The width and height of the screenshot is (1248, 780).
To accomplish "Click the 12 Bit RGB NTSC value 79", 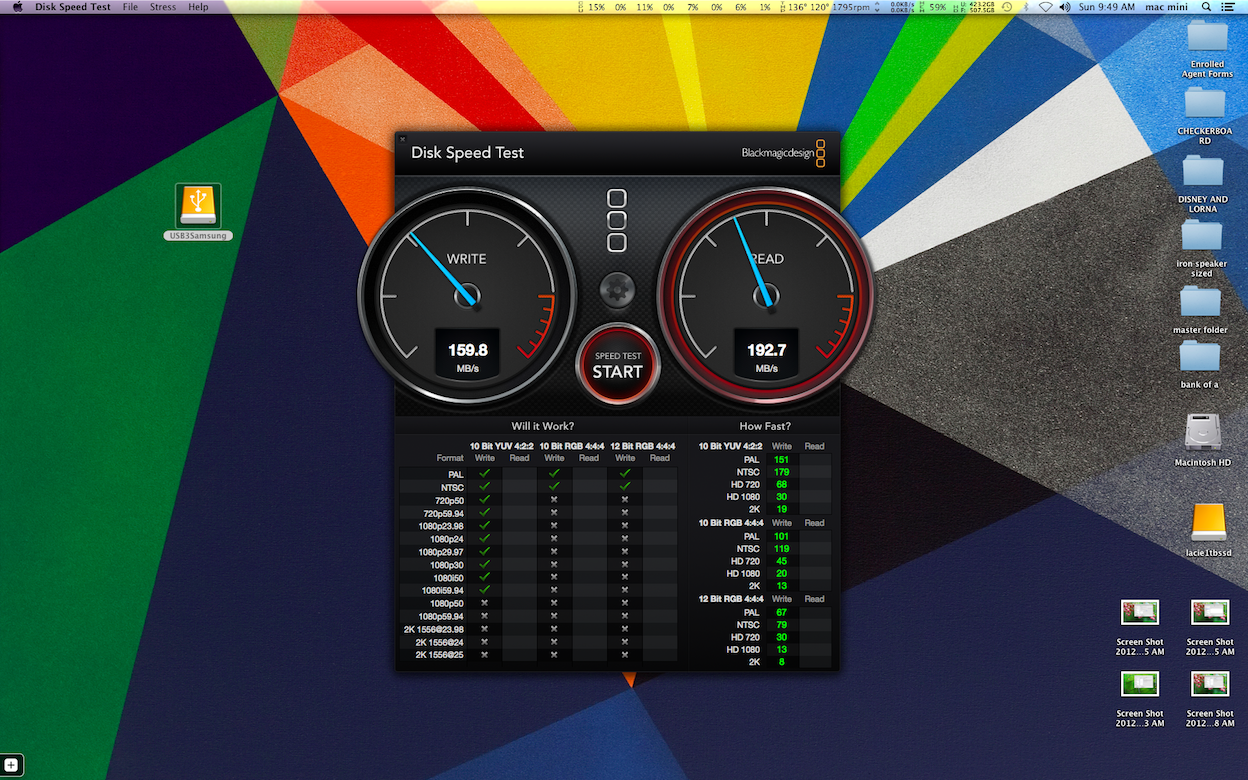I will click(782, 625).
